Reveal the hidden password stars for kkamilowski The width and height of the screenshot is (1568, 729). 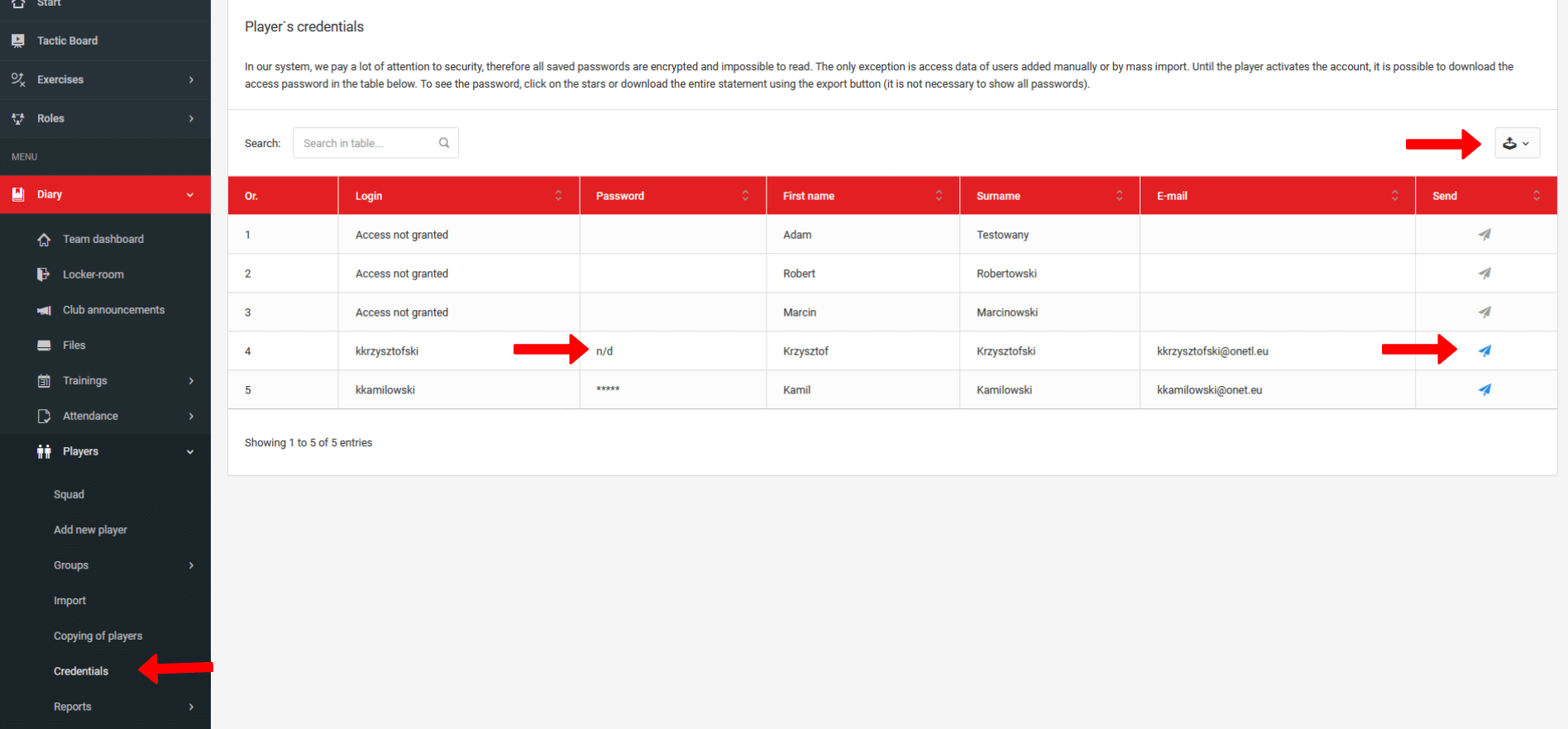608,390
